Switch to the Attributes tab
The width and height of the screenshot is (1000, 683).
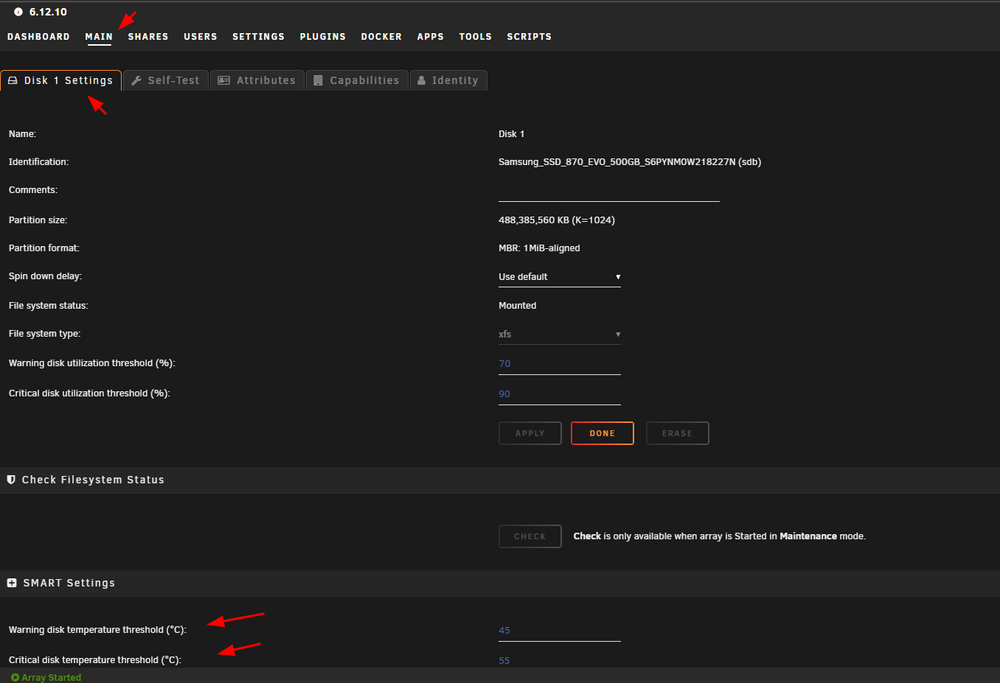(257, 80)
